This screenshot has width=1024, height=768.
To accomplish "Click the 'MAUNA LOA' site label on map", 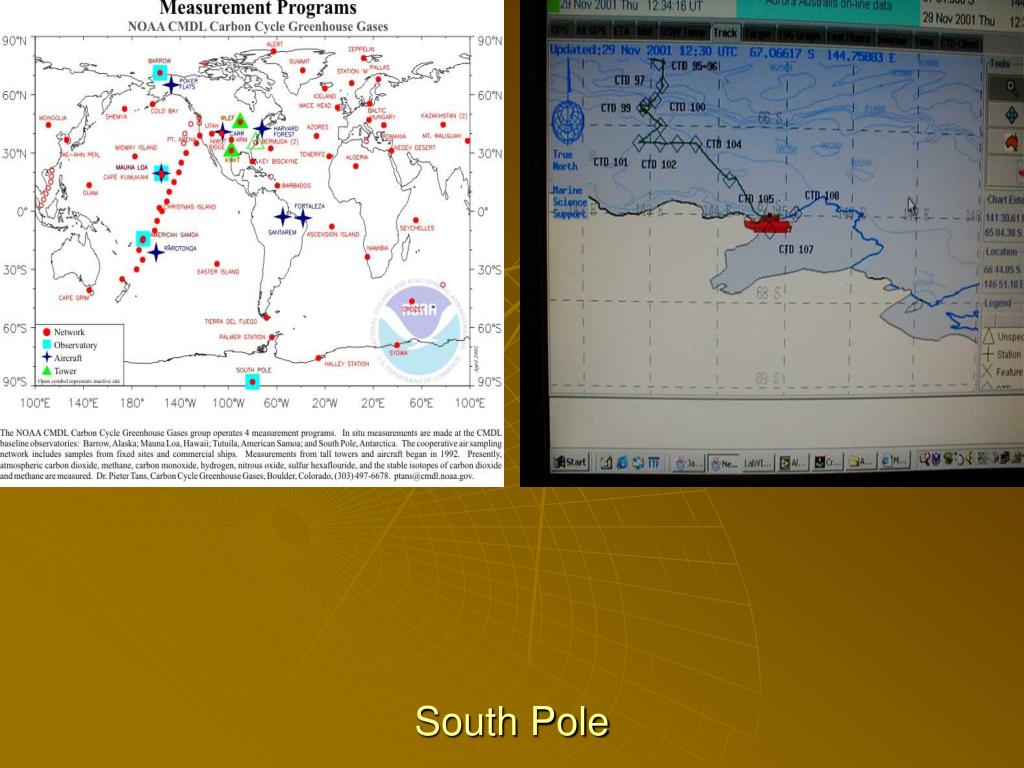I will tap(132, 167).
